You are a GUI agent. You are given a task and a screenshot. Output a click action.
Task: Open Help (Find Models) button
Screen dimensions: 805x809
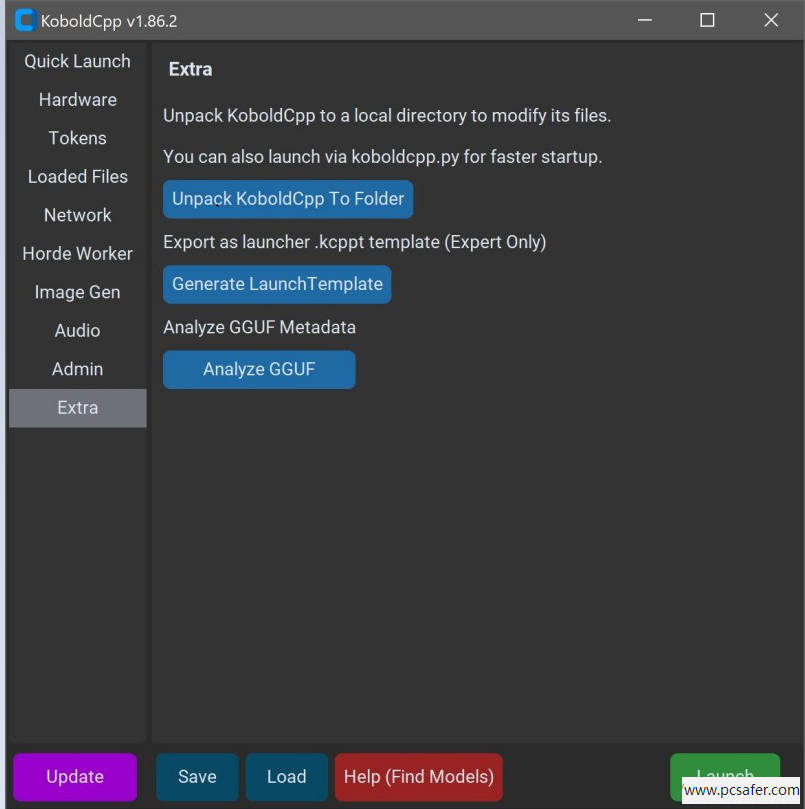coord(418,777)
